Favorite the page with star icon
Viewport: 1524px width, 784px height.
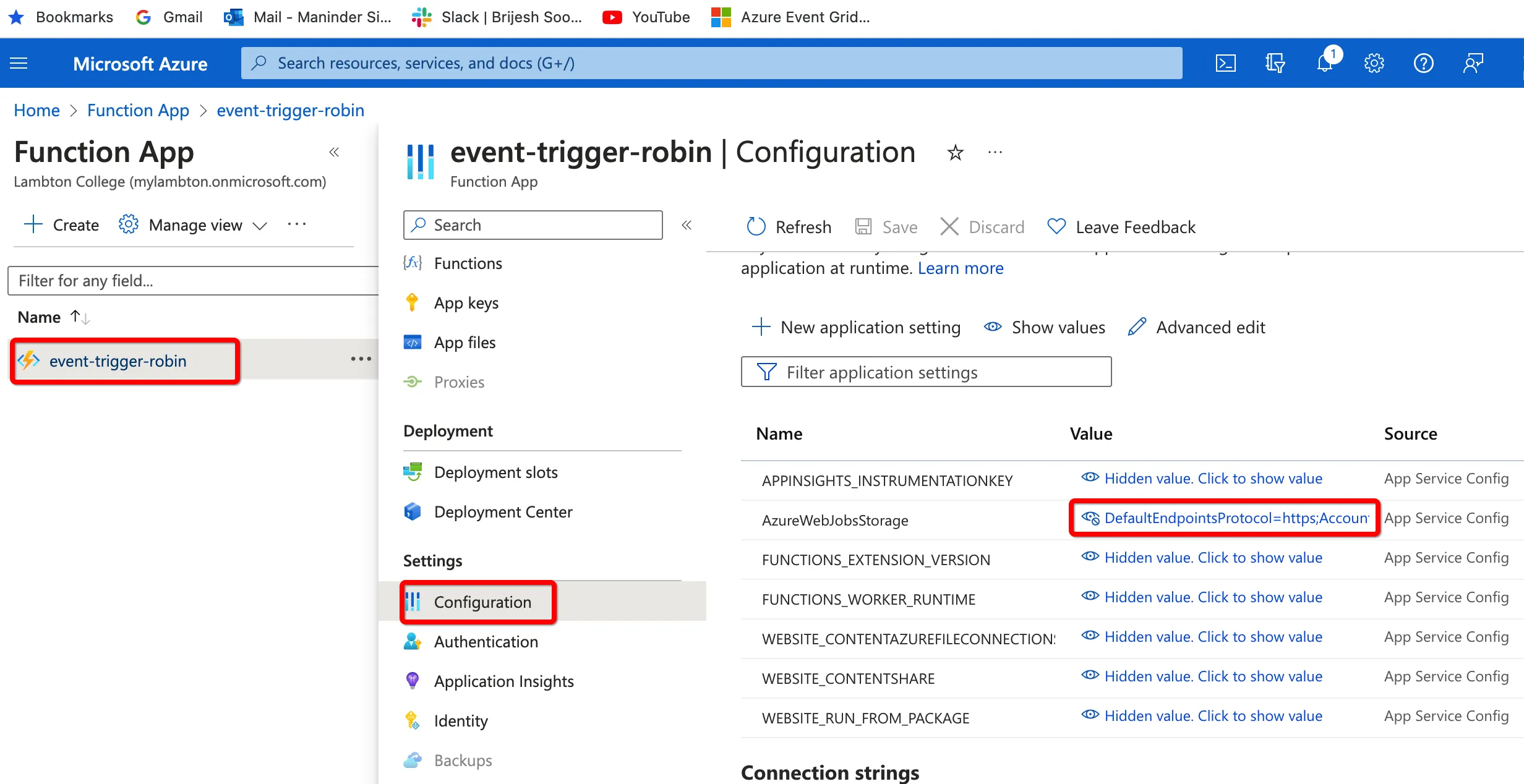pyautogui.click(x=955, y=152)
